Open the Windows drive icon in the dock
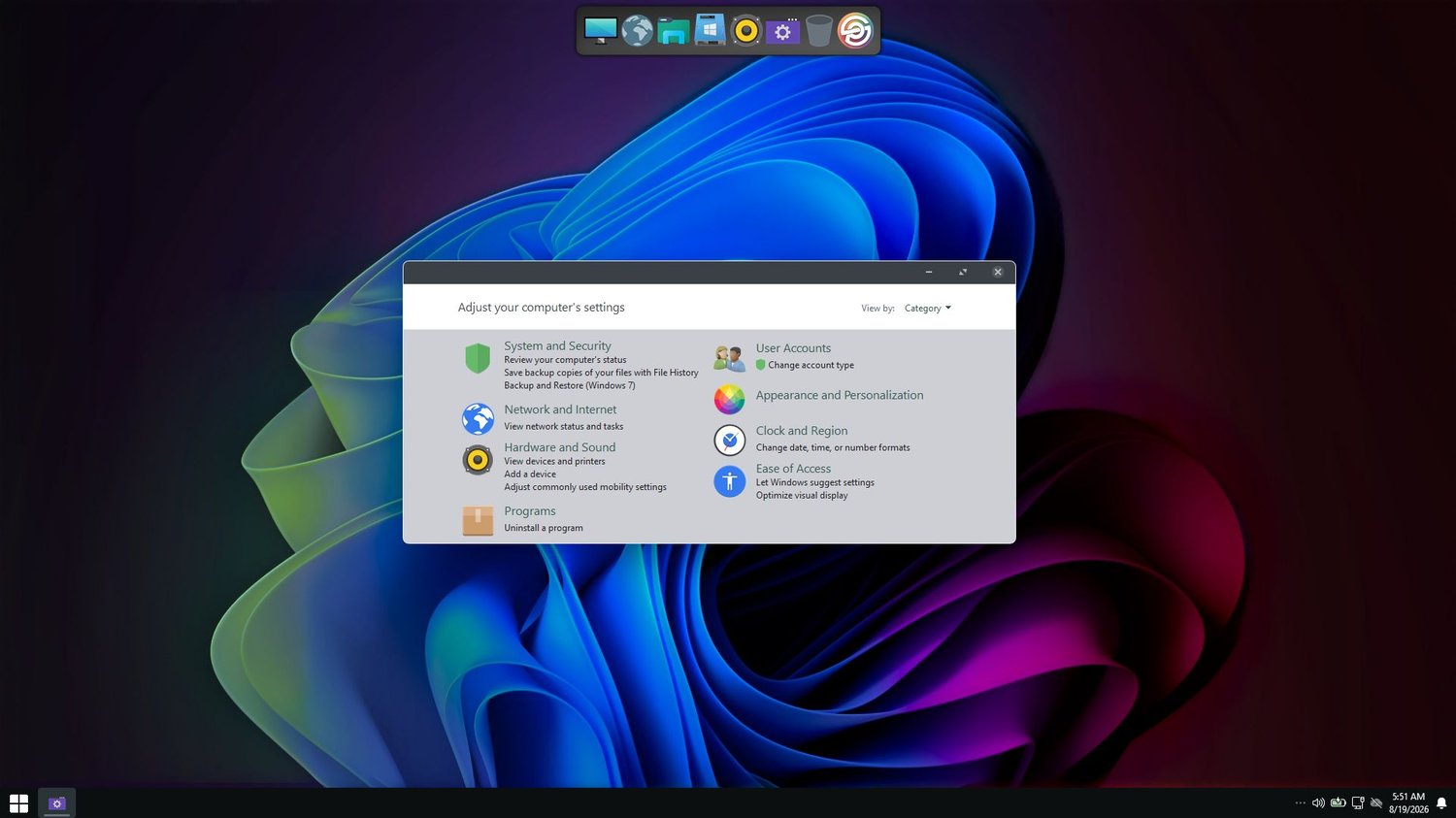The image size is (1456, 818). [710, 30]
